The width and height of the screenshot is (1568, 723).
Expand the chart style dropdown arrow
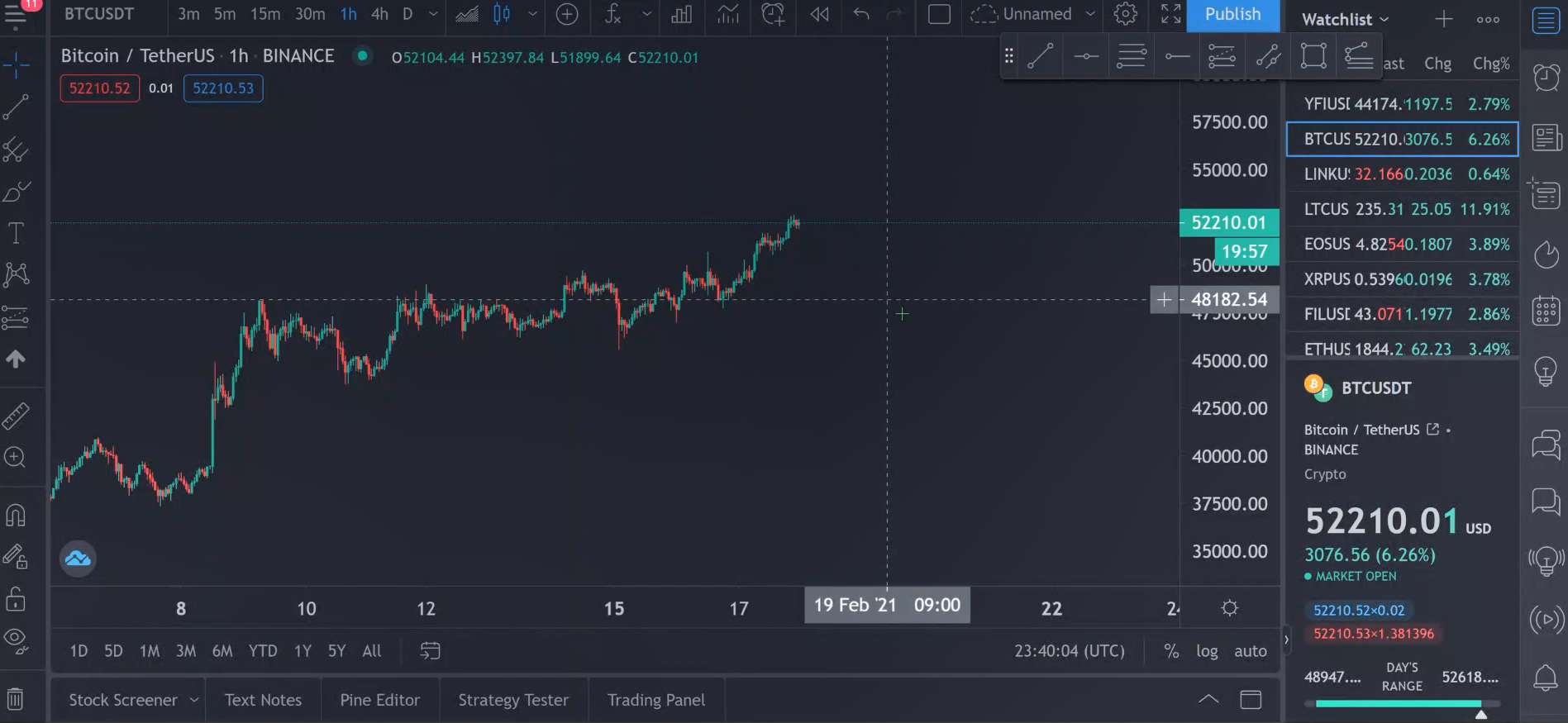pos(532,14)
